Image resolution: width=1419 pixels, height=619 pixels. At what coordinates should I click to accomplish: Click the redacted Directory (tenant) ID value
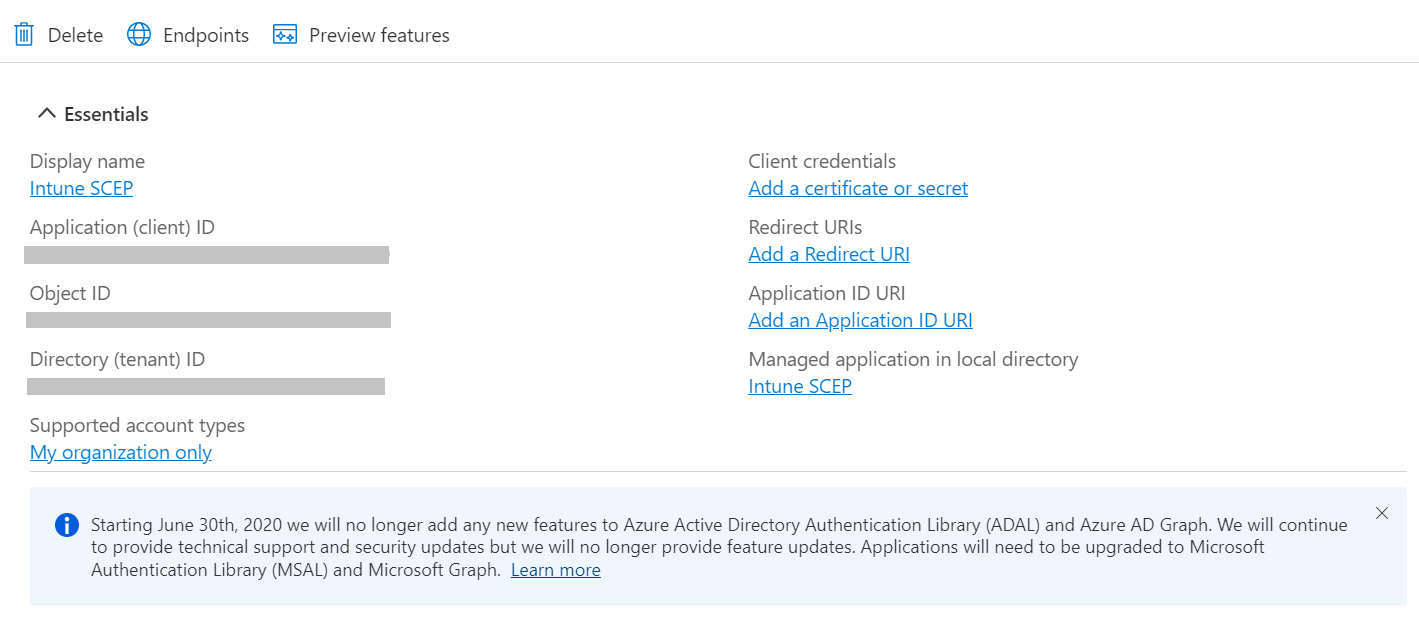206,386
